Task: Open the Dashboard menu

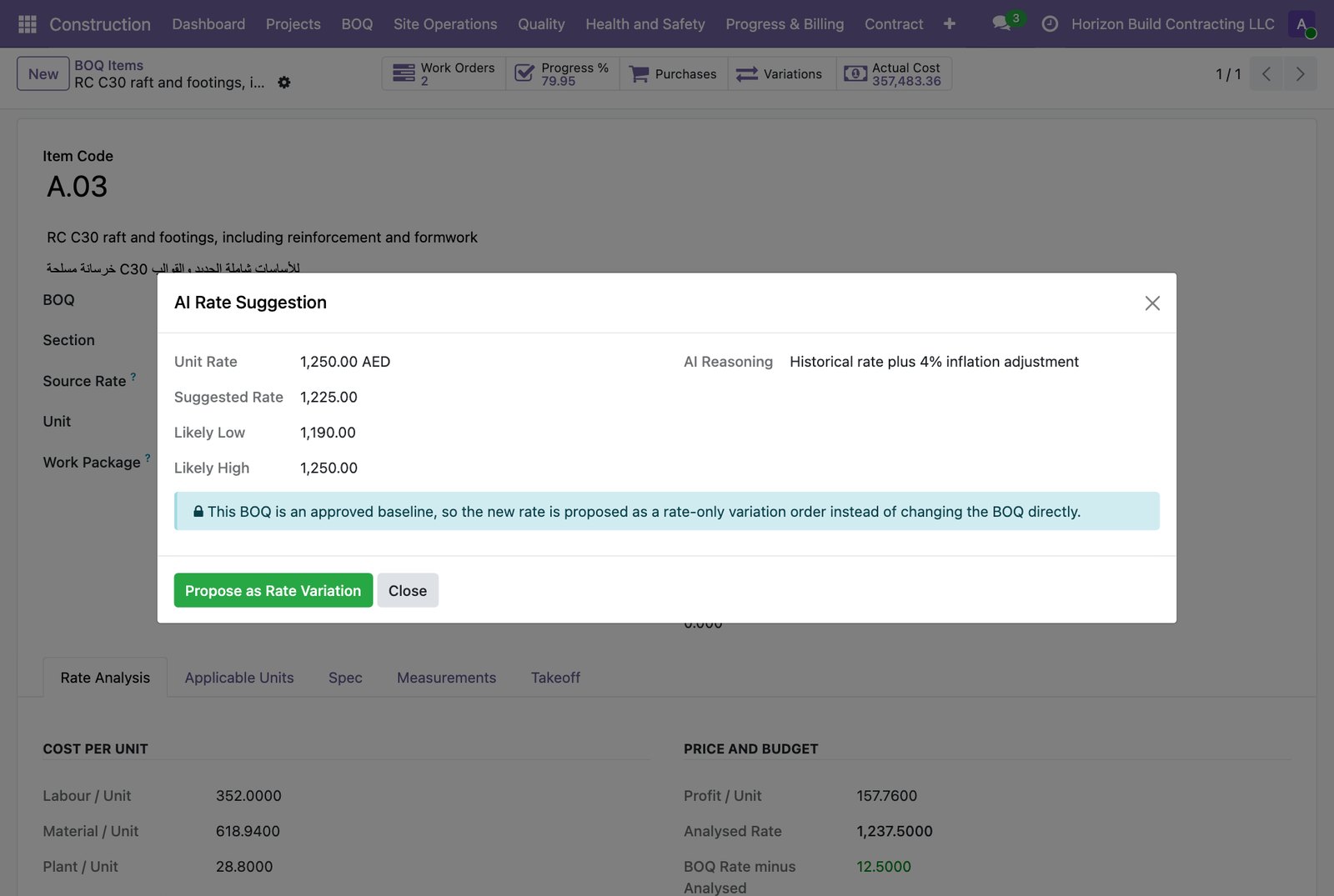Action: coord(208,24)
